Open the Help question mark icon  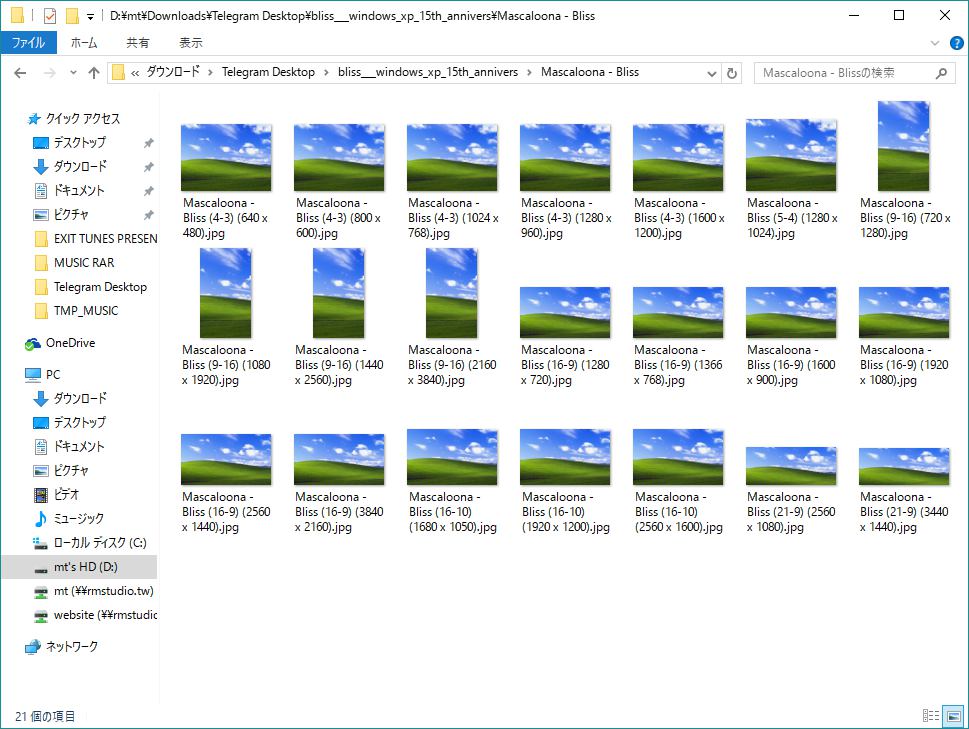pyautogui.click(x=956, y=43)
